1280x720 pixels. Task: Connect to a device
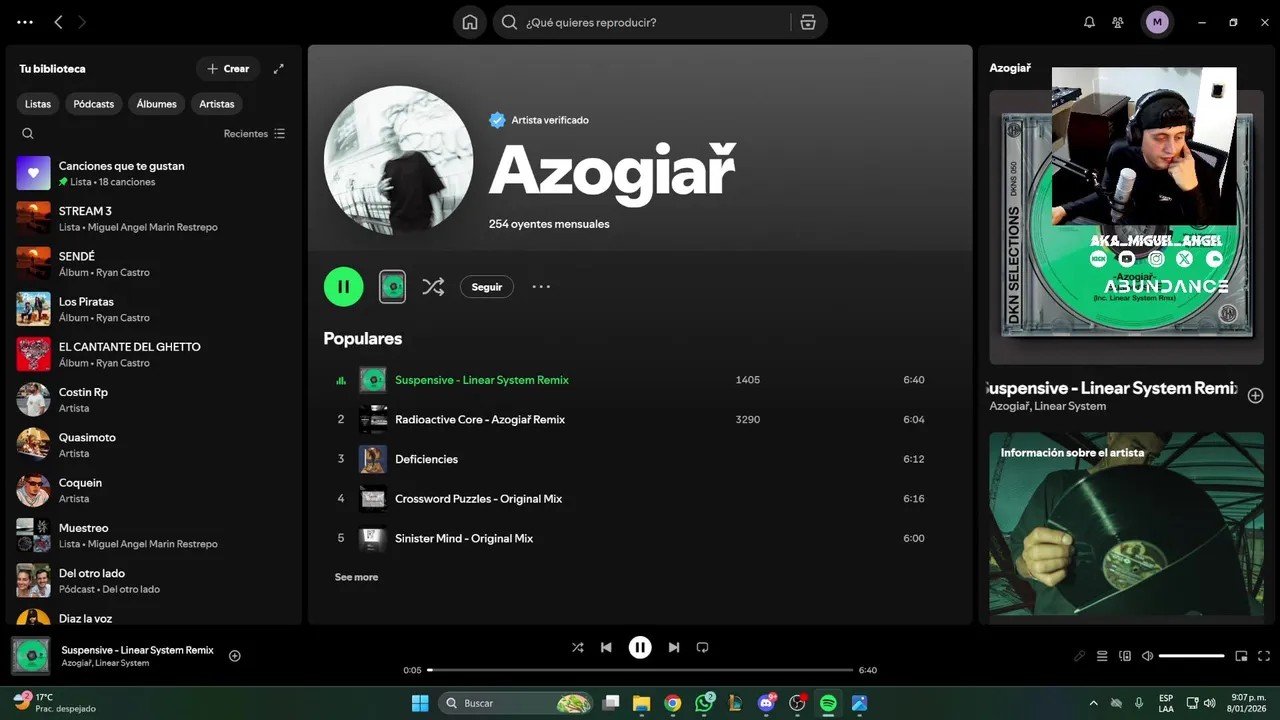click(x=1125, y=656)
